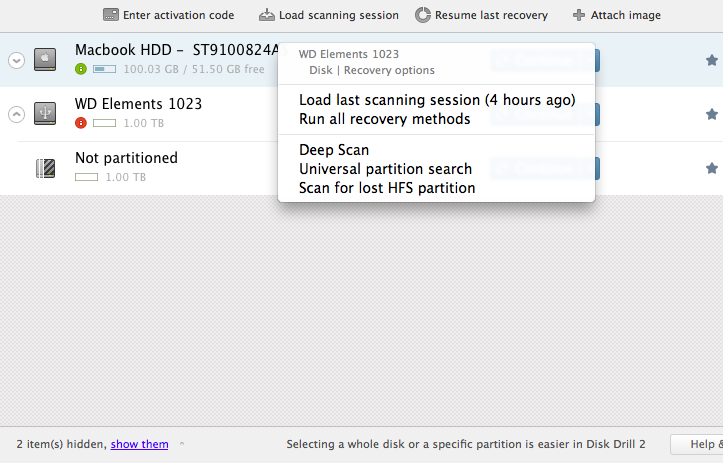
Task: Select Scan for lost HFS partition
Action: 387,188
